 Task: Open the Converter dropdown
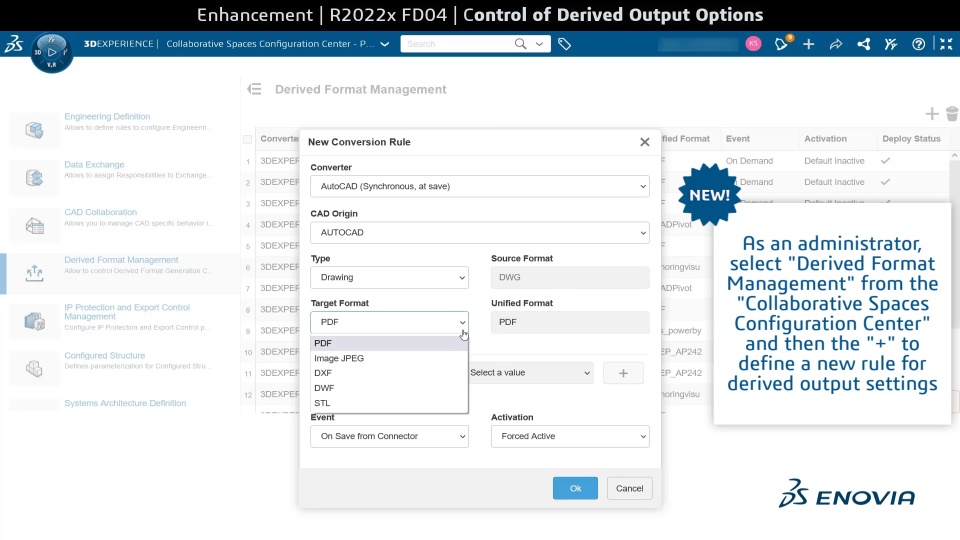click(479, 186)
